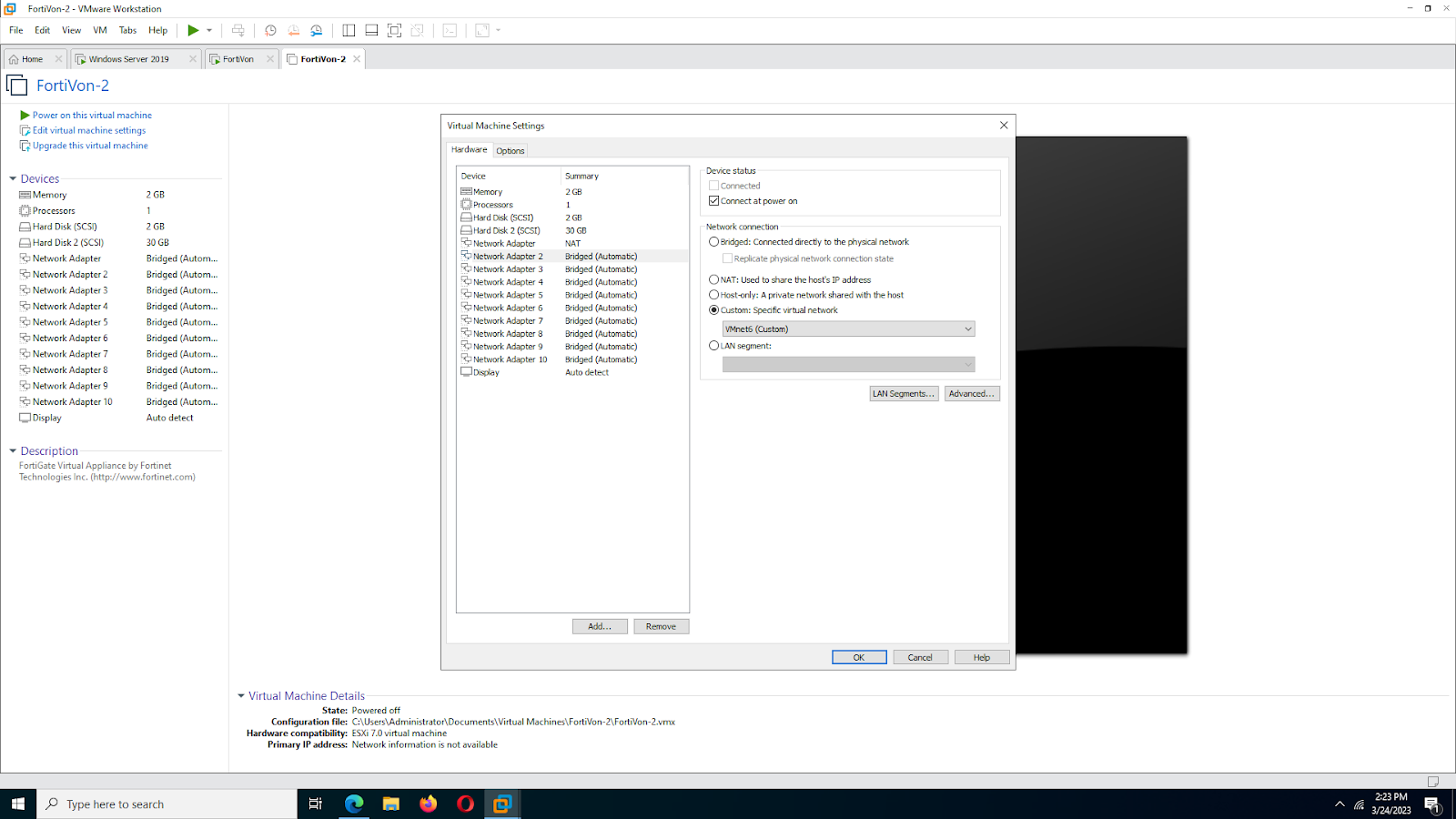The image size is (1456, 819).
Task: Collapse the Devices section
Action: (13, 179)
